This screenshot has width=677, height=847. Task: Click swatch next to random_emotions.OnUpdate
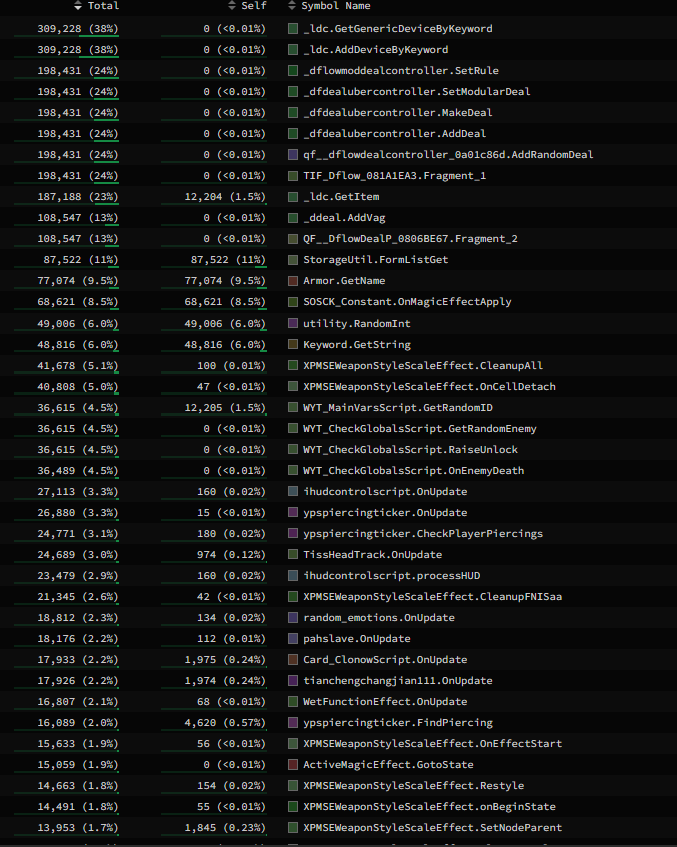coord(293,617)
